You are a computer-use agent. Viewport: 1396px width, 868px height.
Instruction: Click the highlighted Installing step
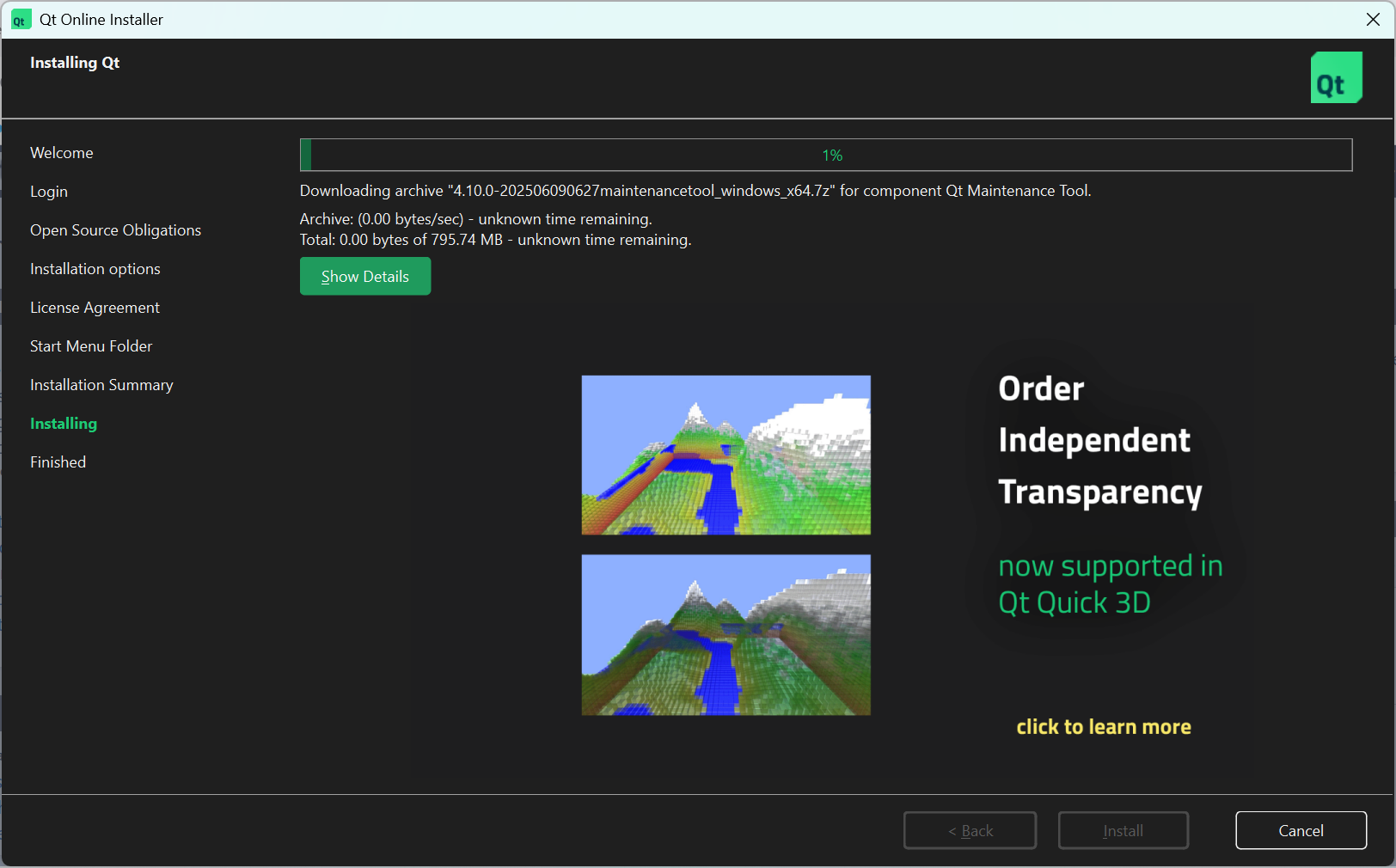pyautogui.click(x=64, y=424)
